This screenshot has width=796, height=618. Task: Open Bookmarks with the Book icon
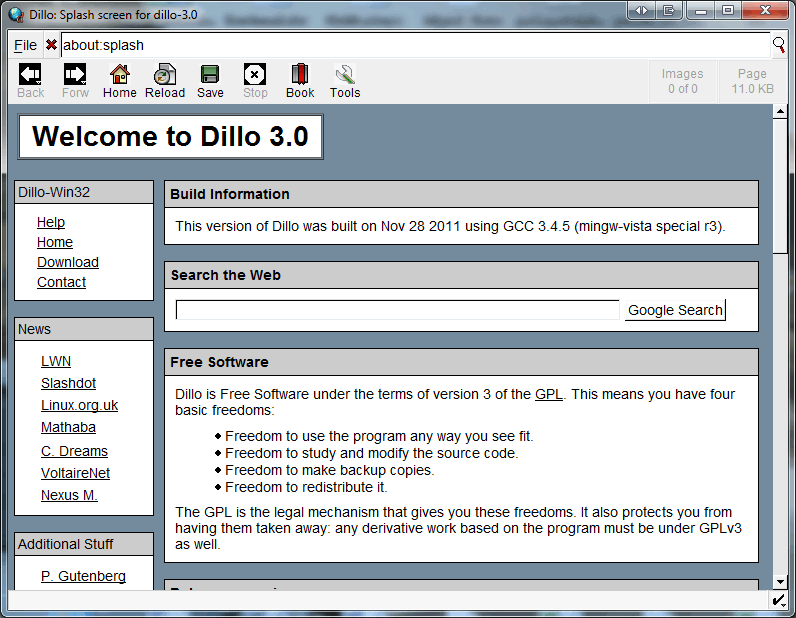[300, 75]
